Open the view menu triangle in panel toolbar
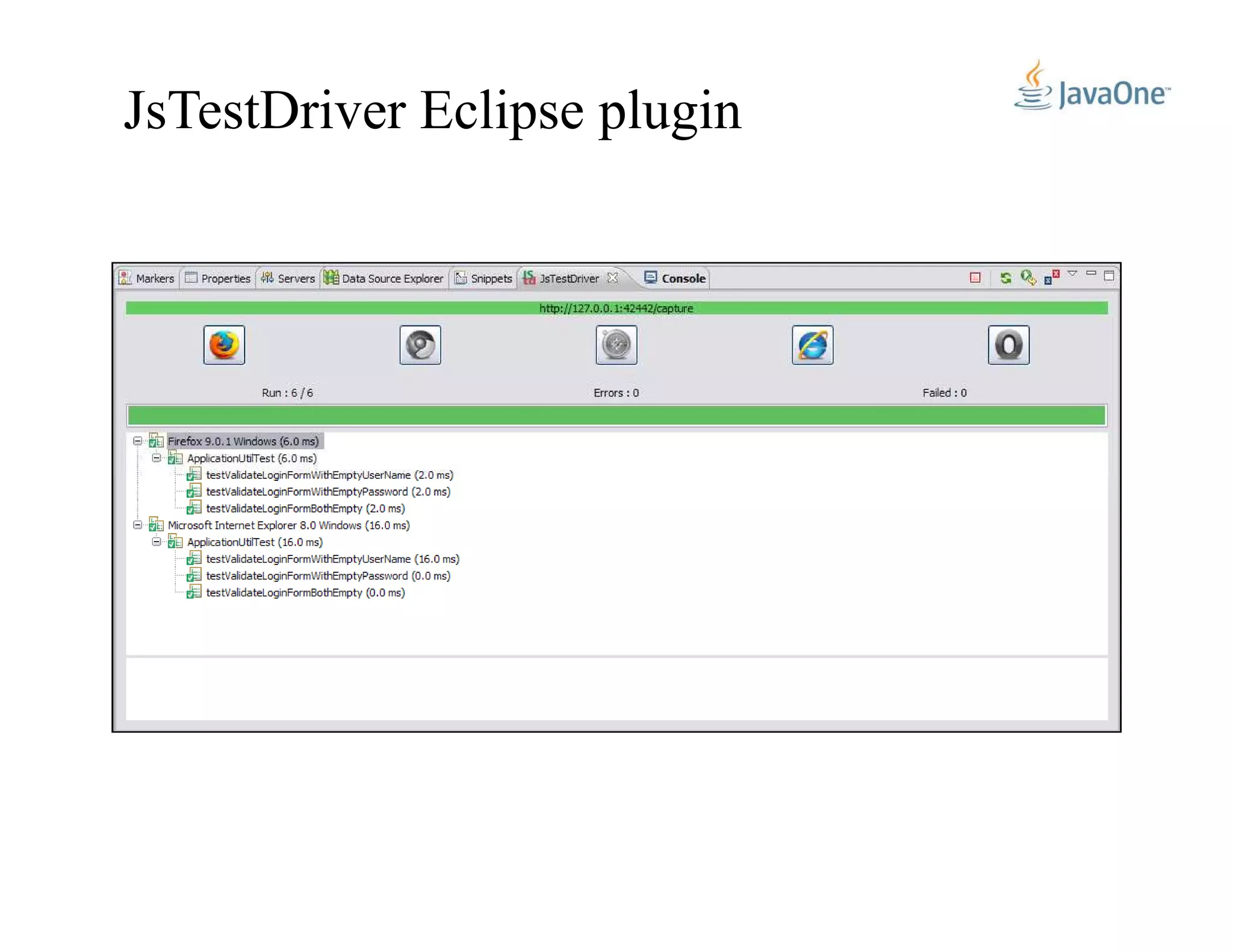 [1072, 274]
